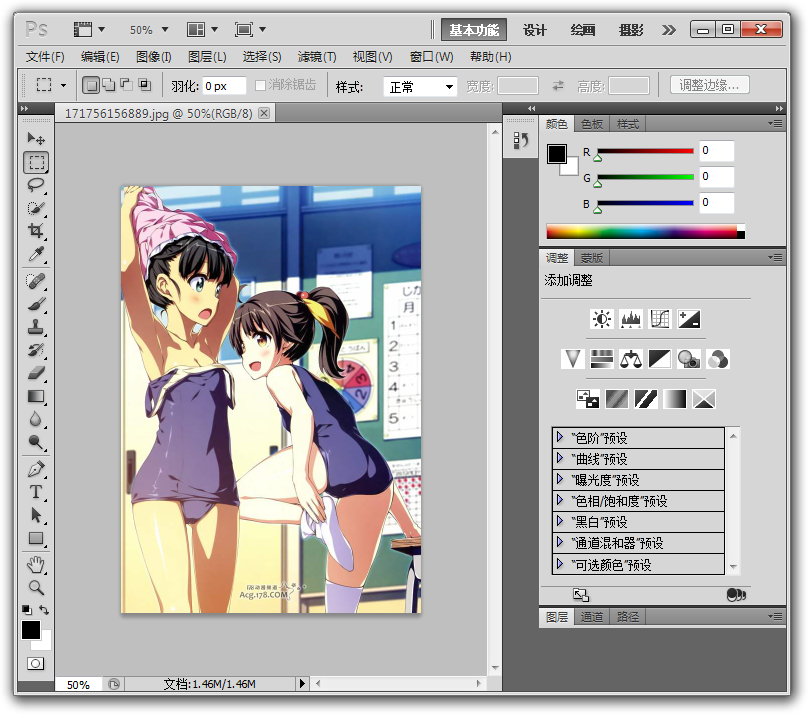Enable Add to Selection mode
Image resolution: width=809 pixels, height=715 pixels.
(109, 85)
